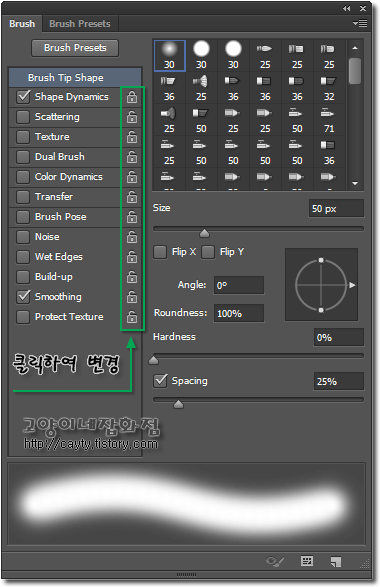Click the Size slider handle
Screen dimensions: 380x587
pyautogui.click(x=204, y=233)
